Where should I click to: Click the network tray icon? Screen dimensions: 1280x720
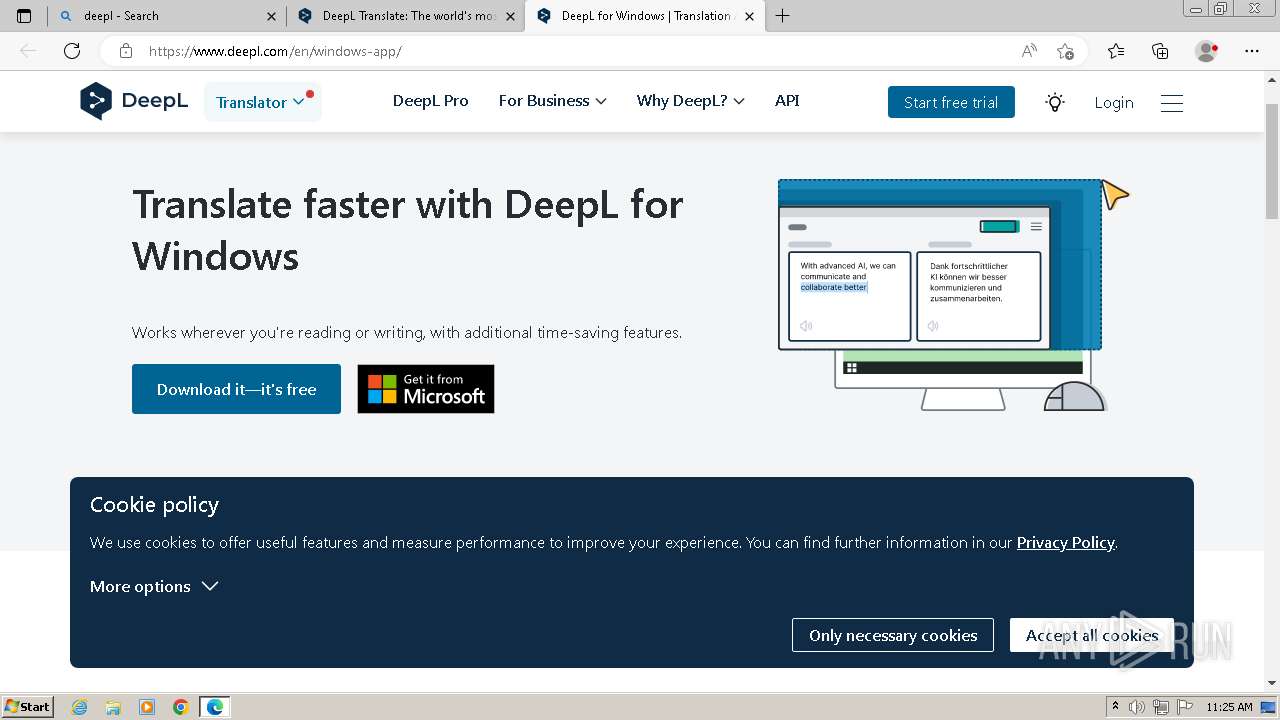coord(1160,707)
